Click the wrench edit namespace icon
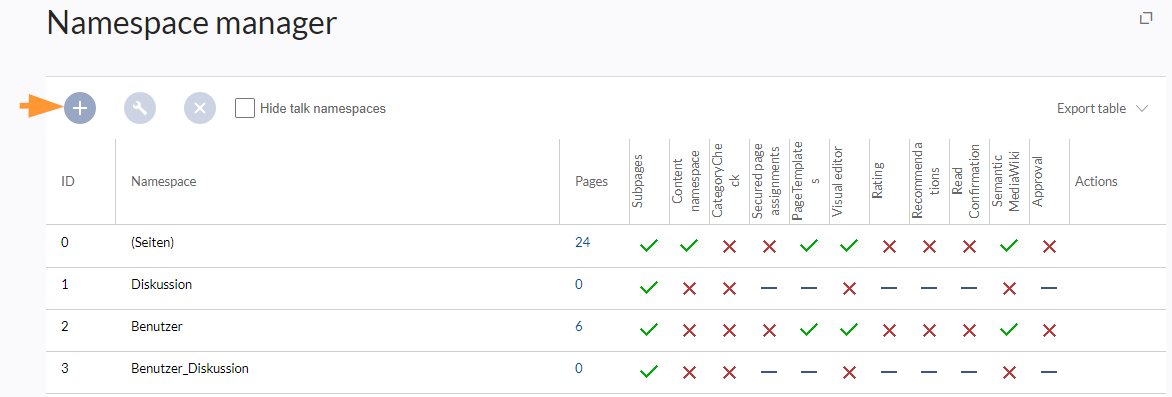Screen dimensions: 1172x397 [x=140, y=108]
